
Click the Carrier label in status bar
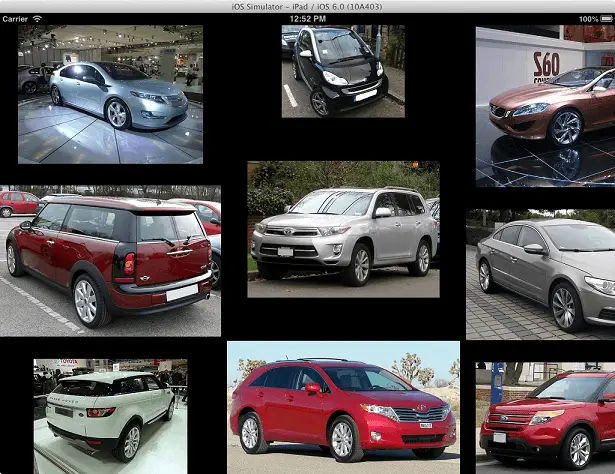click(x=15, y=19)
